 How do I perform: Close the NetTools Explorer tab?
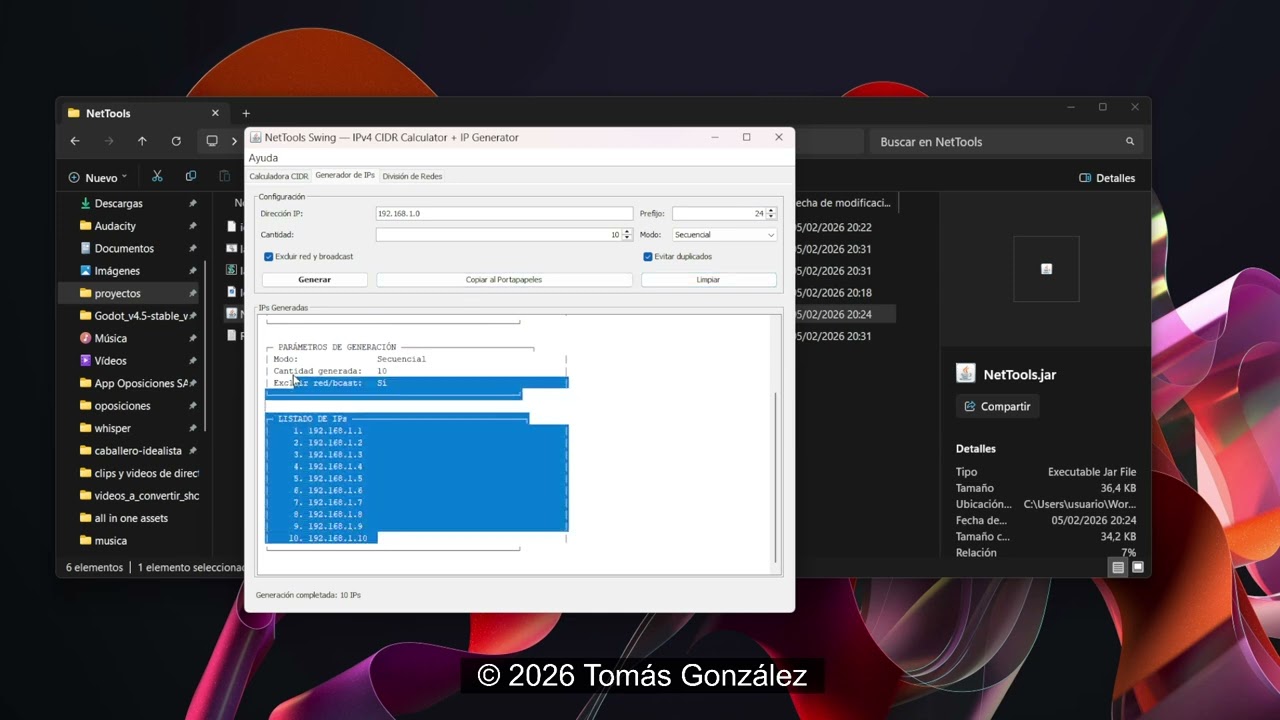click(215, 113)
